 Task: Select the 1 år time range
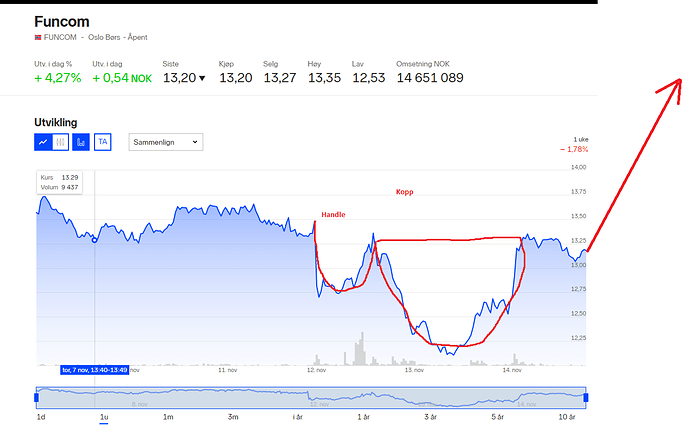pyautogui.click(x=363, y=417)
